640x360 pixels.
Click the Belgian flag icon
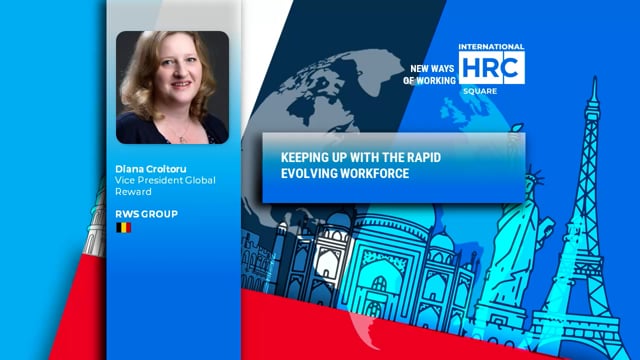tap(123, 227)
